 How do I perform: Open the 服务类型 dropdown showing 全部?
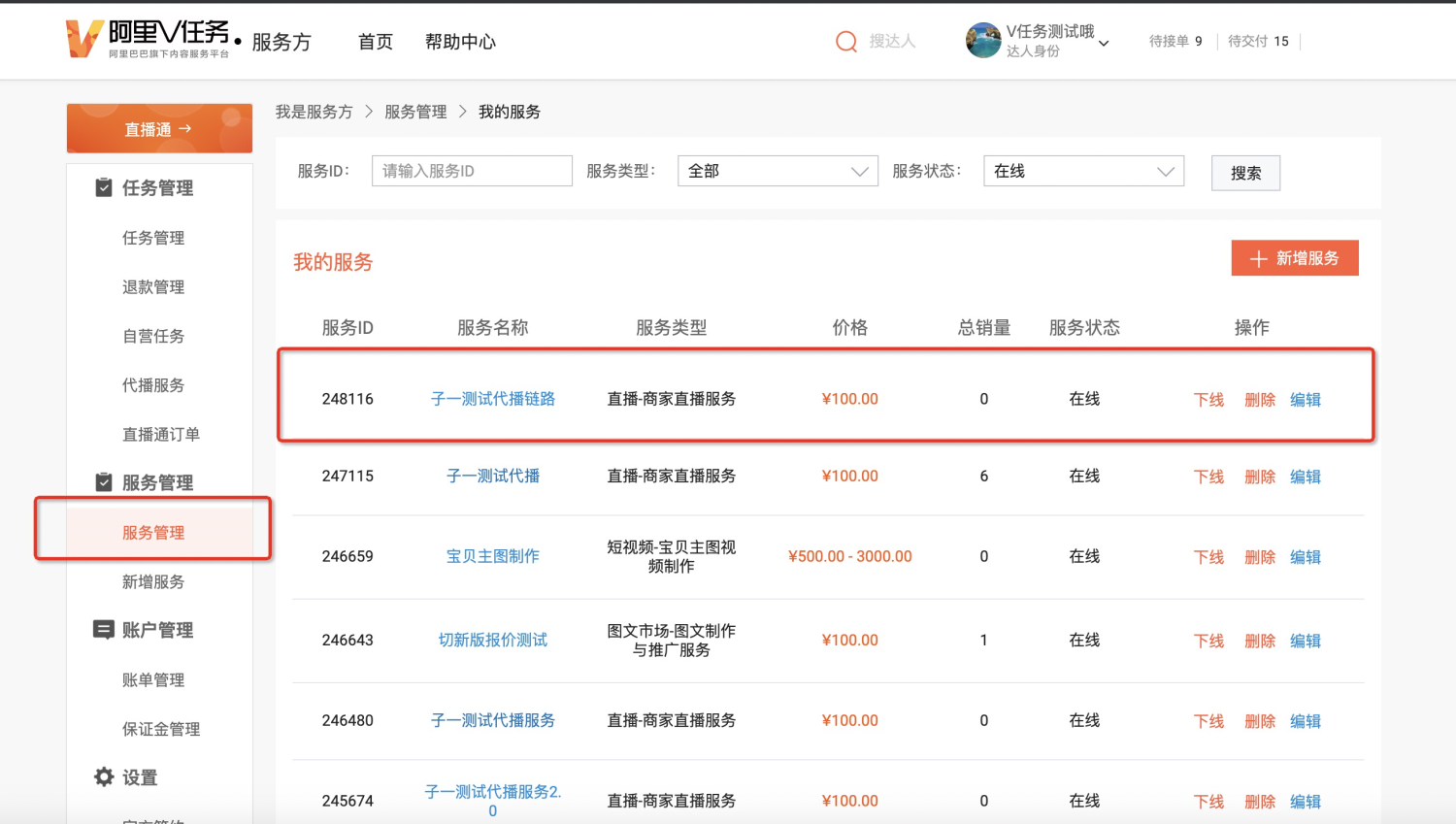(778, 171)
